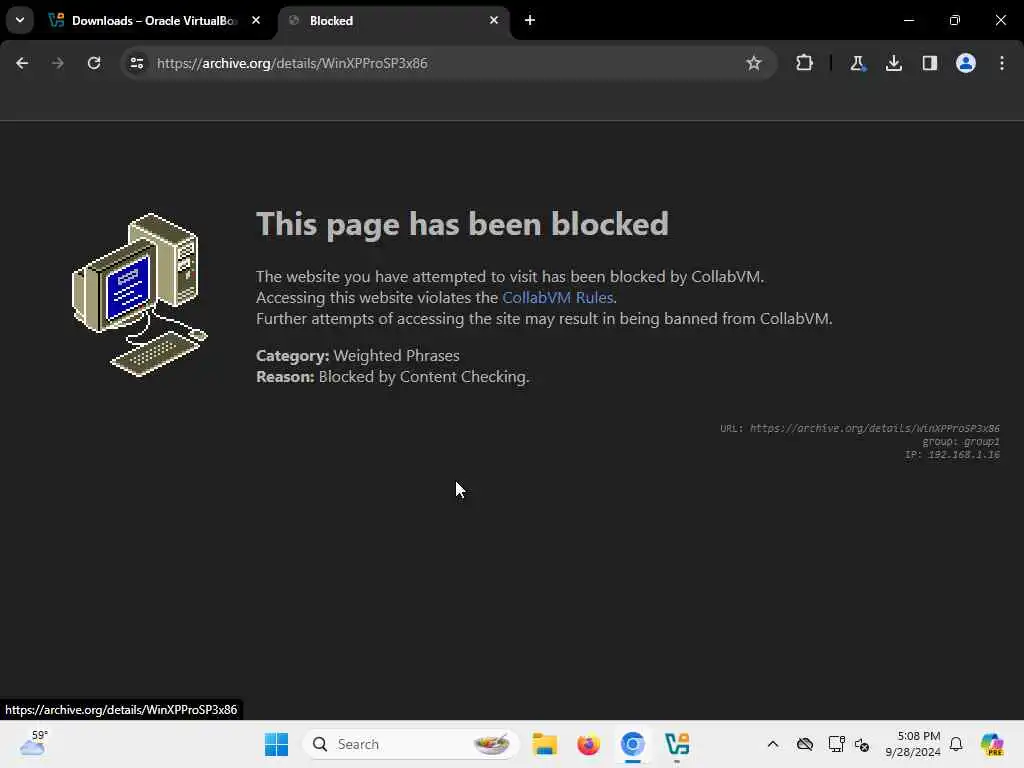Show browser downloads
Screen dimensions: 1024x768
click(893, 63)
